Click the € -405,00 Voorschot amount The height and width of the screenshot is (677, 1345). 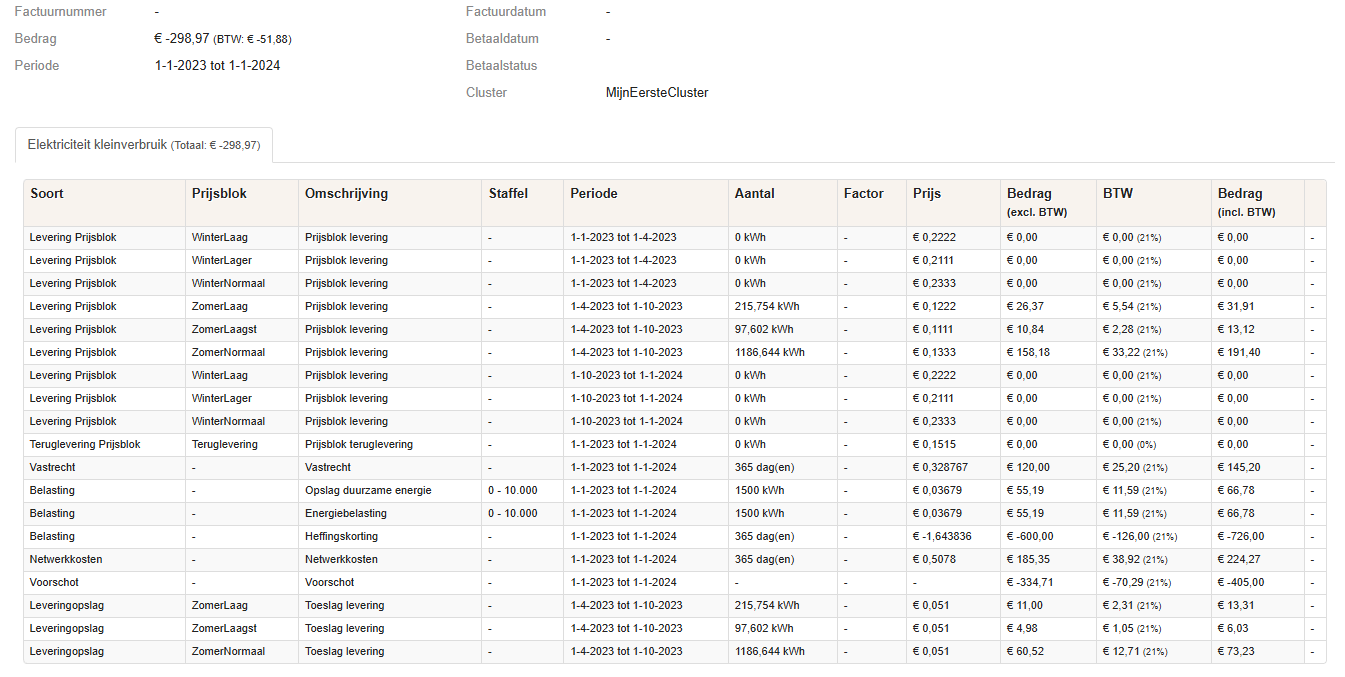click(x=1240, y=583)
